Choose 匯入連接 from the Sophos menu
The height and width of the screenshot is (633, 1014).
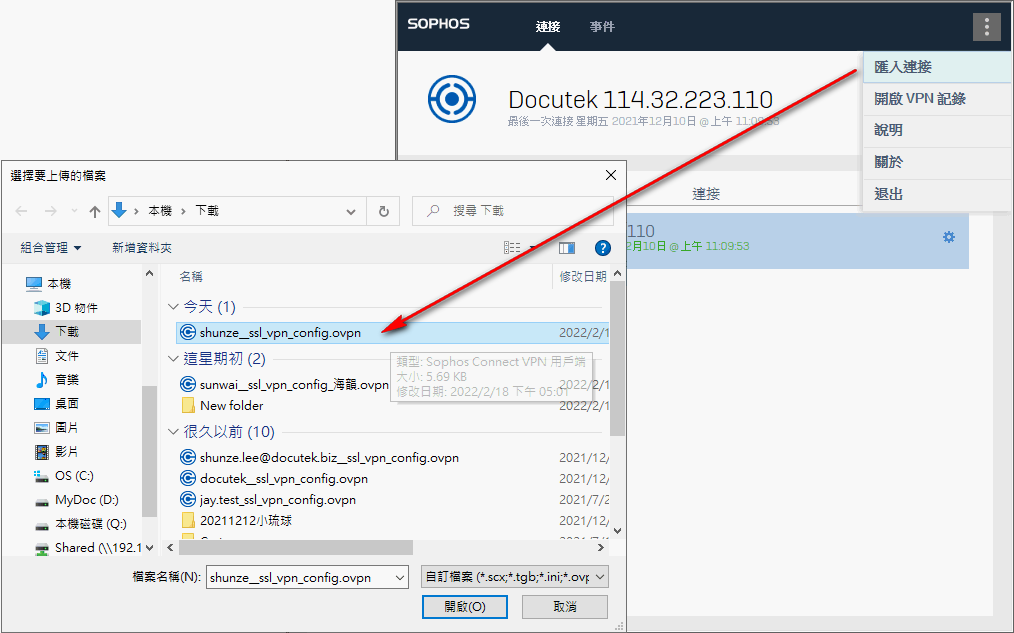pyautogui.click(x=937, y=67)
